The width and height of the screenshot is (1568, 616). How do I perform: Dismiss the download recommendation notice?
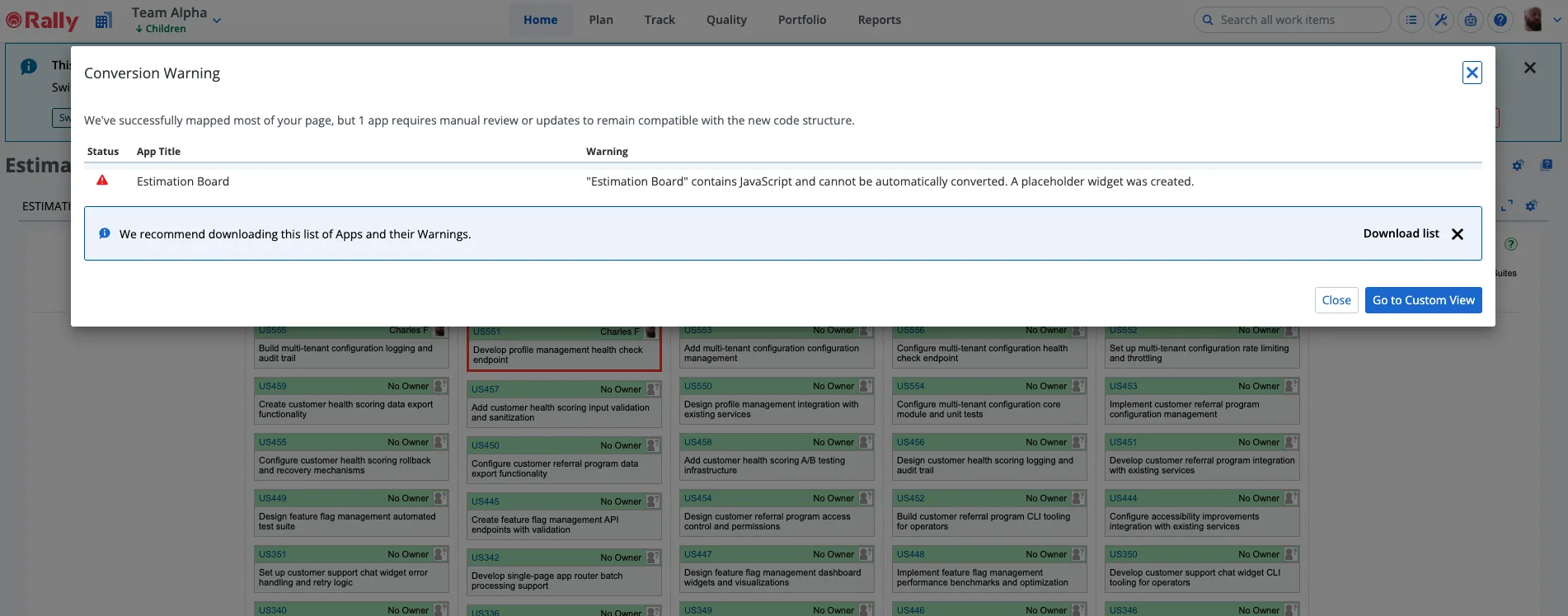click(x=1458, y=234)
